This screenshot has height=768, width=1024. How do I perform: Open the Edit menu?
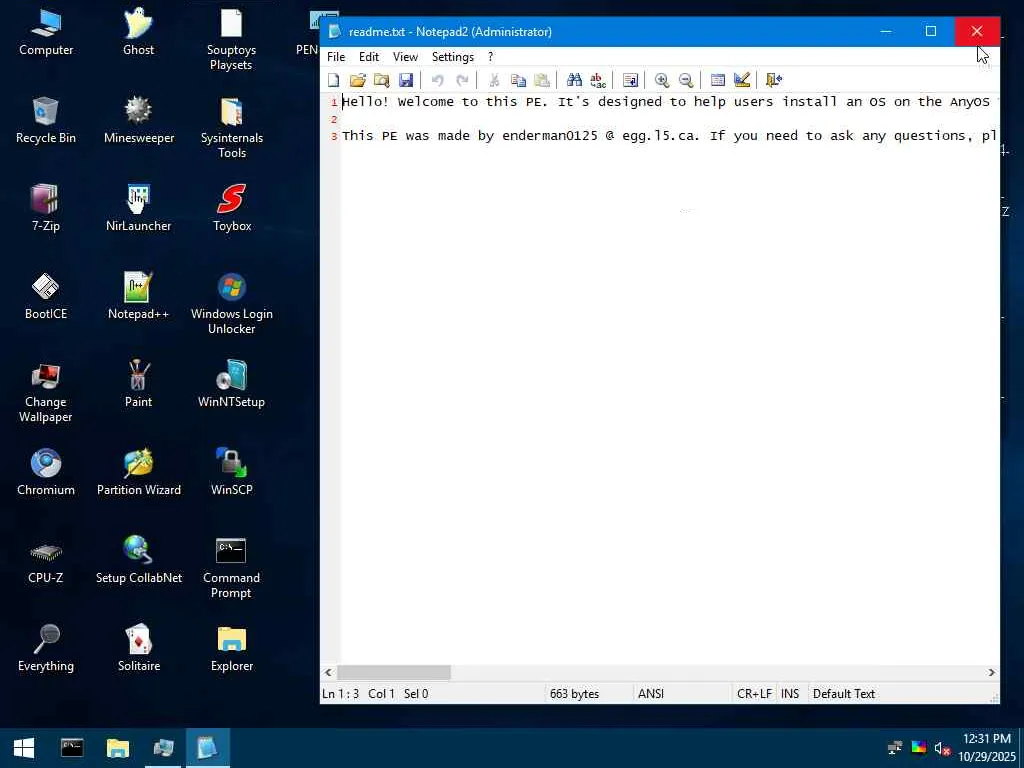tap(369, 57)
